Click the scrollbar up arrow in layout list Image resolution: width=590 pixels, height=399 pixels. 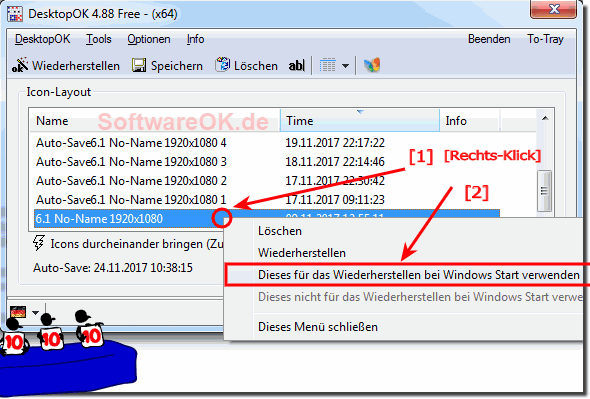pyautogui.click(x=544, y=119)
